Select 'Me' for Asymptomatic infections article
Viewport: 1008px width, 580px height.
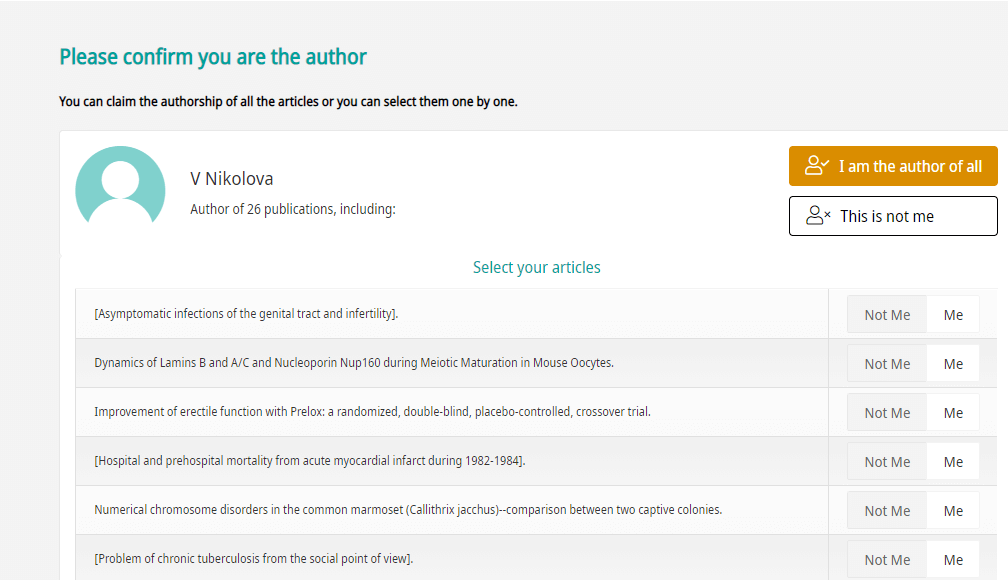[x=953, y=314]
